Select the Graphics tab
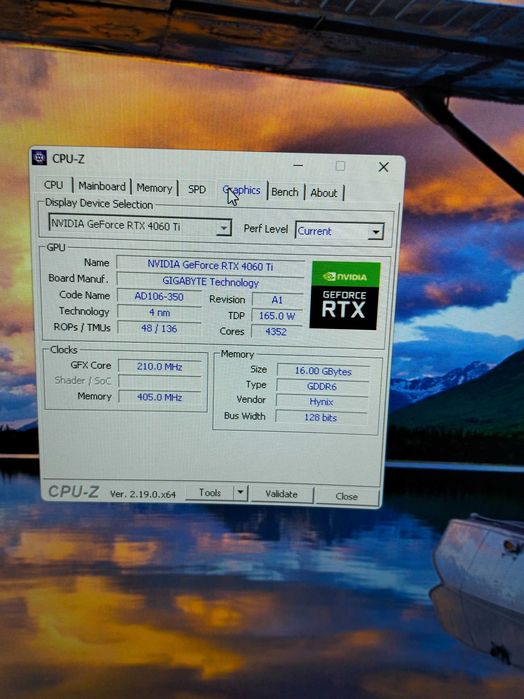 point(241,191)
